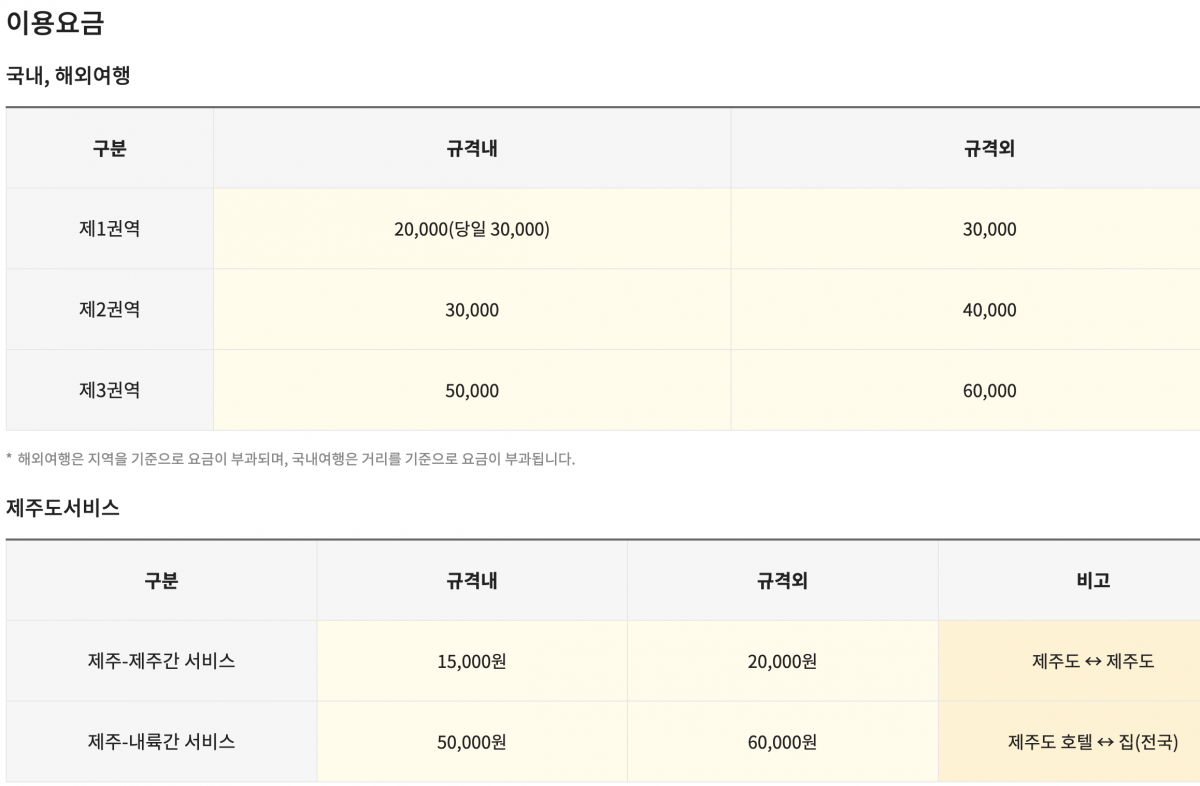This screenshot has width=1200, height=786.
Task: Click the 20,000원 price cell
Action: click(x=782, y=661)
